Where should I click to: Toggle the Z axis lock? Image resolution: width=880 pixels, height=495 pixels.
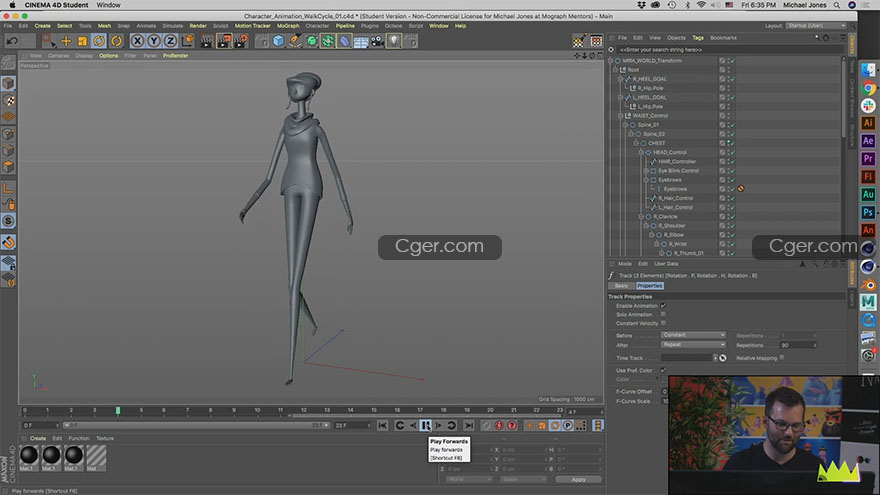coord(171,40)
